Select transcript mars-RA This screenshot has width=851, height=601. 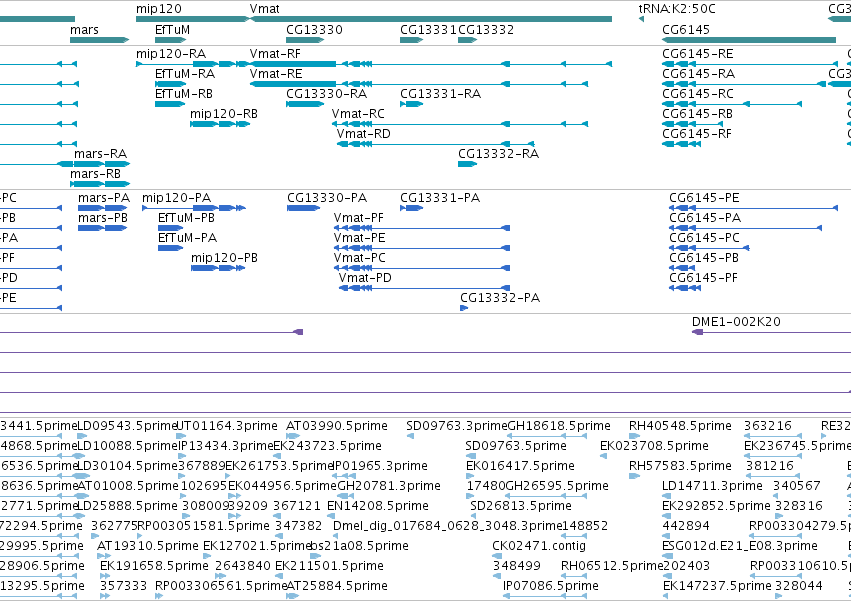tap(100, 154)
